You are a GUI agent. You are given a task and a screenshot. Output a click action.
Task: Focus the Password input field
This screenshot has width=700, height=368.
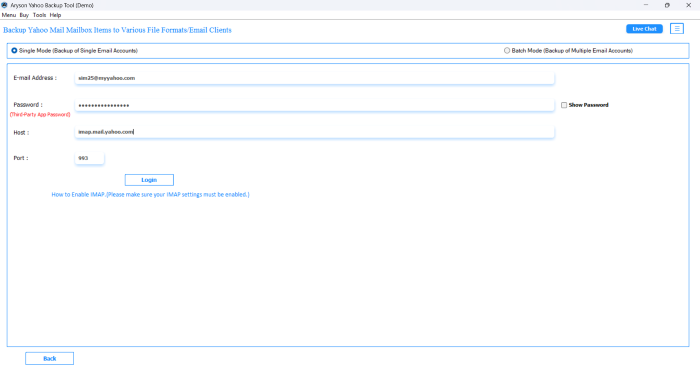(314, 105)
